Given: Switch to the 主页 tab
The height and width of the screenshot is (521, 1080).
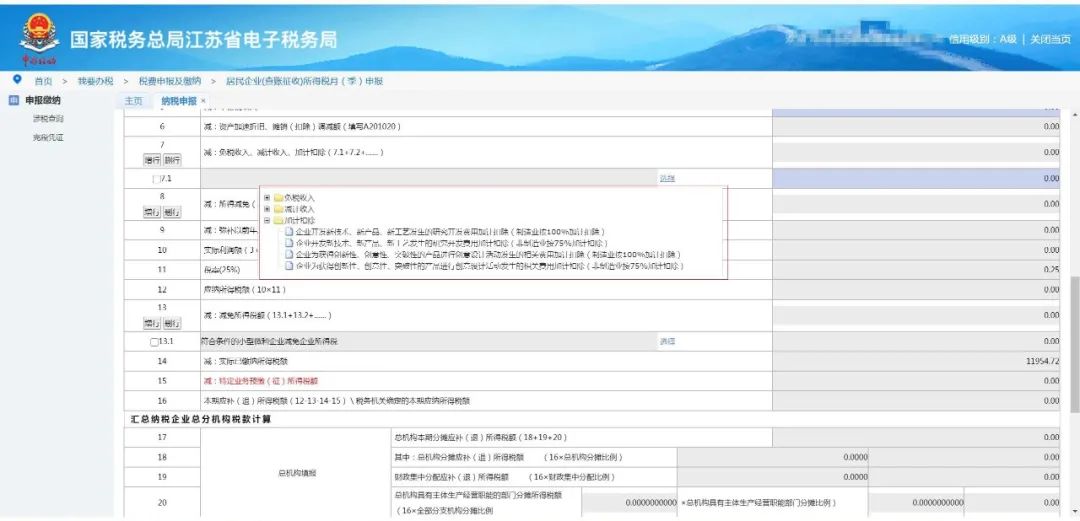Looking at the screenshot, I should click(134, 101).
